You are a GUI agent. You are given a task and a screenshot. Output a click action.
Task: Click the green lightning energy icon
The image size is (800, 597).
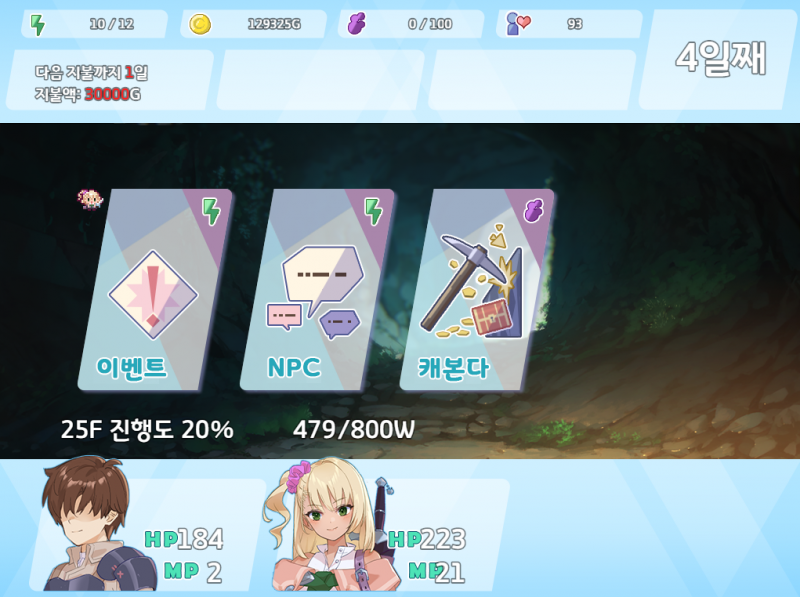[x=37, y=24]
